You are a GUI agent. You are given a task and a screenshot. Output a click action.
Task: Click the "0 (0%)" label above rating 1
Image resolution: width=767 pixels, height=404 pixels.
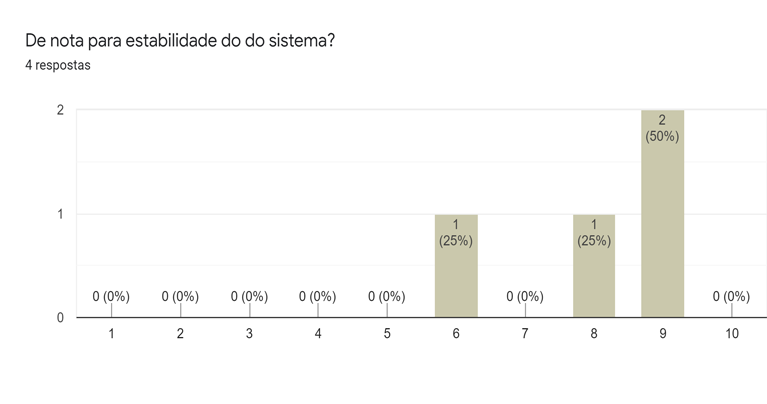coord(111,296)
